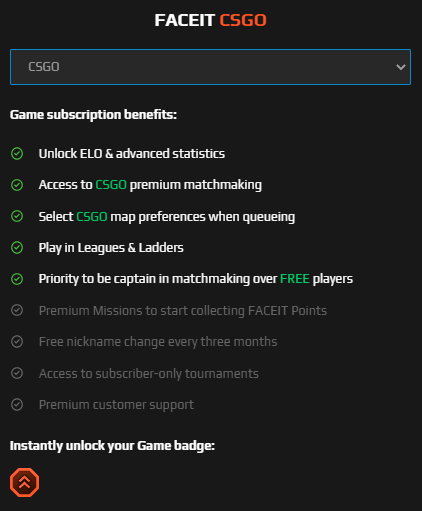Viewport: 422px width, 511px height.
Task: Click checkmark icon beside Unlock ELO statistics
Action: (x=17, y=154)
